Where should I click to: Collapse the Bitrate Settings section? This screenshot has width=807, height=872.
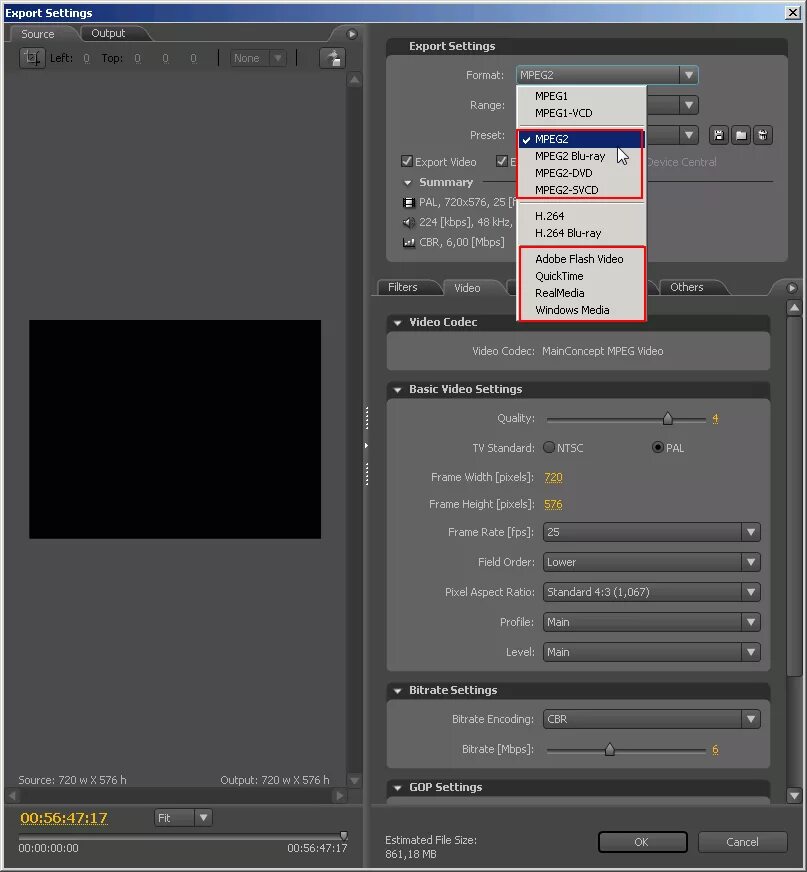point(397,691)
